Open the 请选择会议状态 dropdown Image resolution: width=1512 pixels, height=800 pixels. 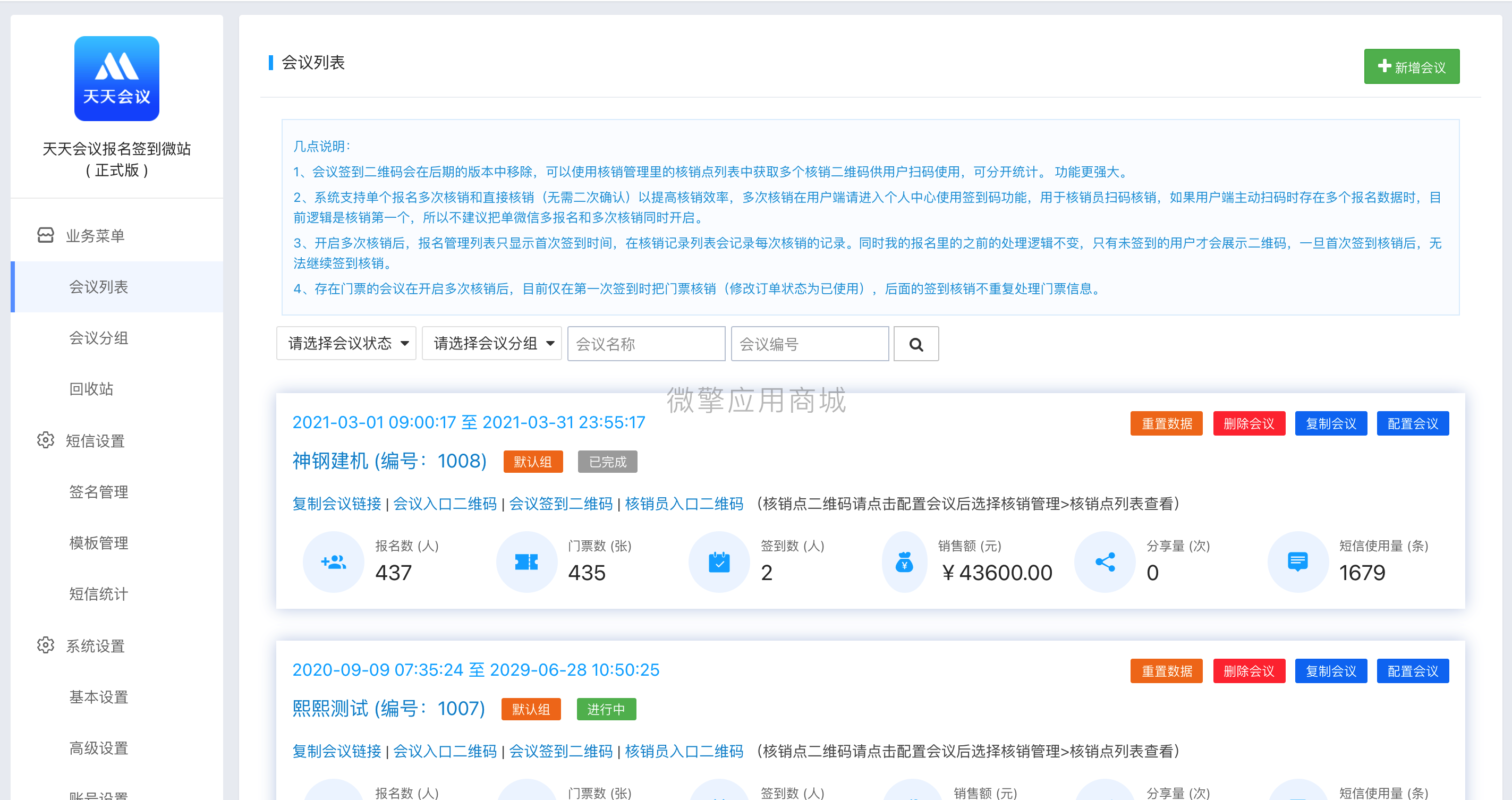pyautogui.click(x=346, y=344)
